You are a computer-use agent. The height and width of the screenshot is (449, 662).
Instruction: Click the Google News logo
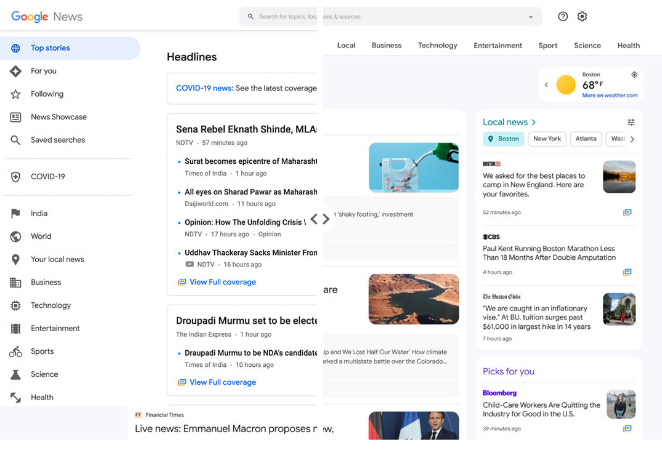pyautogui.click(x=46, y=16)
